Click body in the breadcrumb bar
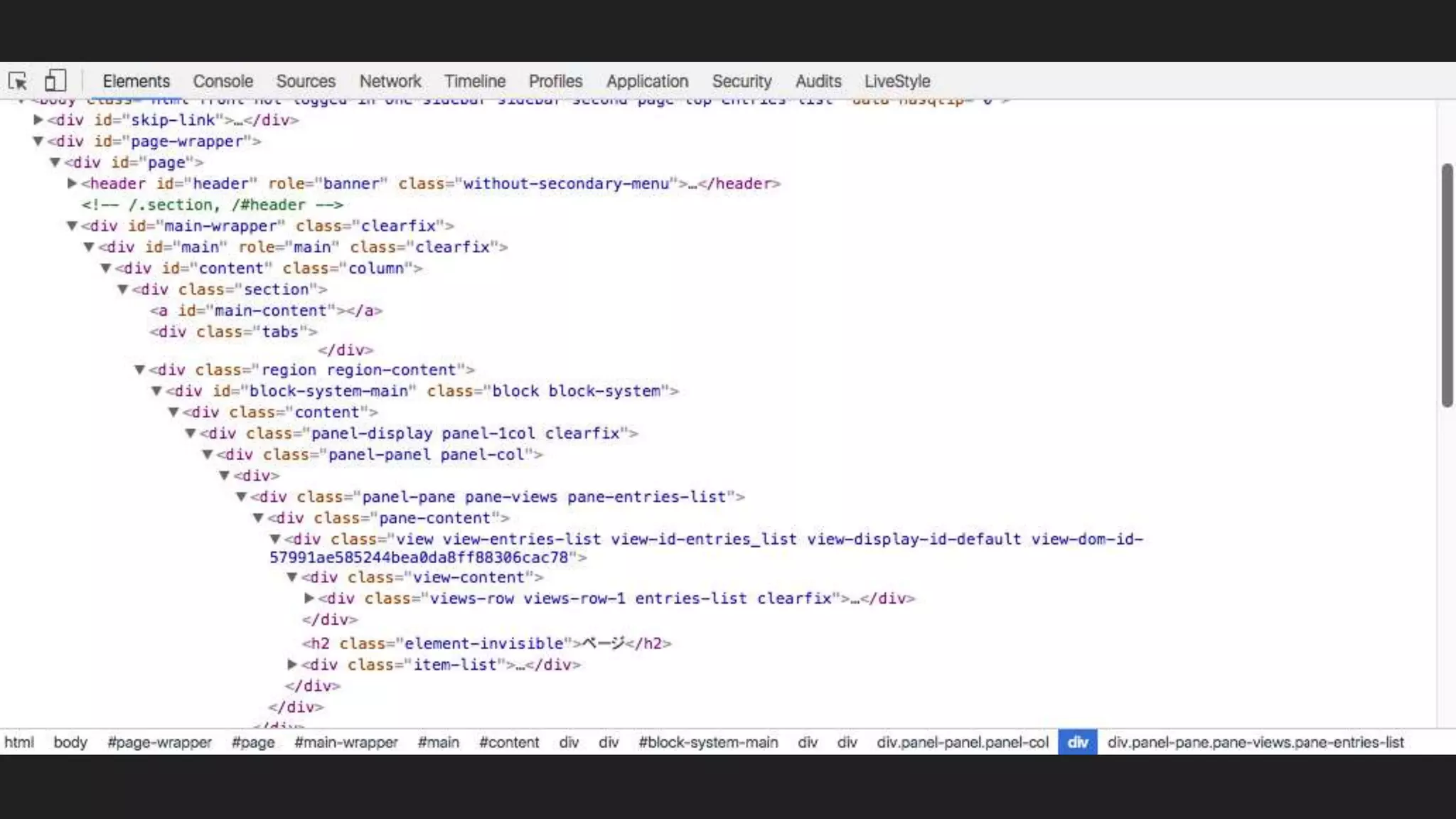1456x819 pixels. pyautogui.click(x=70, y=742)
